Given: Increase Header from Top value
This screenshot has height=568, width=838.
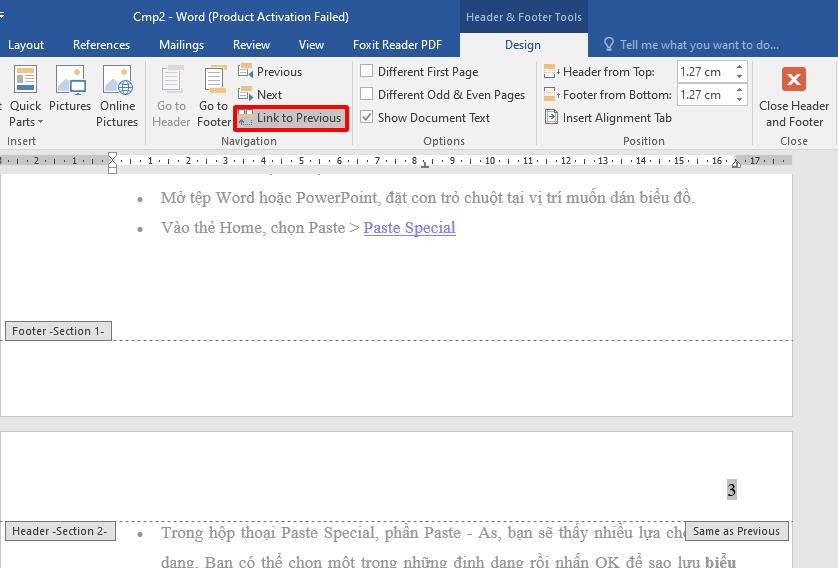Looking at the screenshot, I should pyautogui.click(x=740, y=67).
